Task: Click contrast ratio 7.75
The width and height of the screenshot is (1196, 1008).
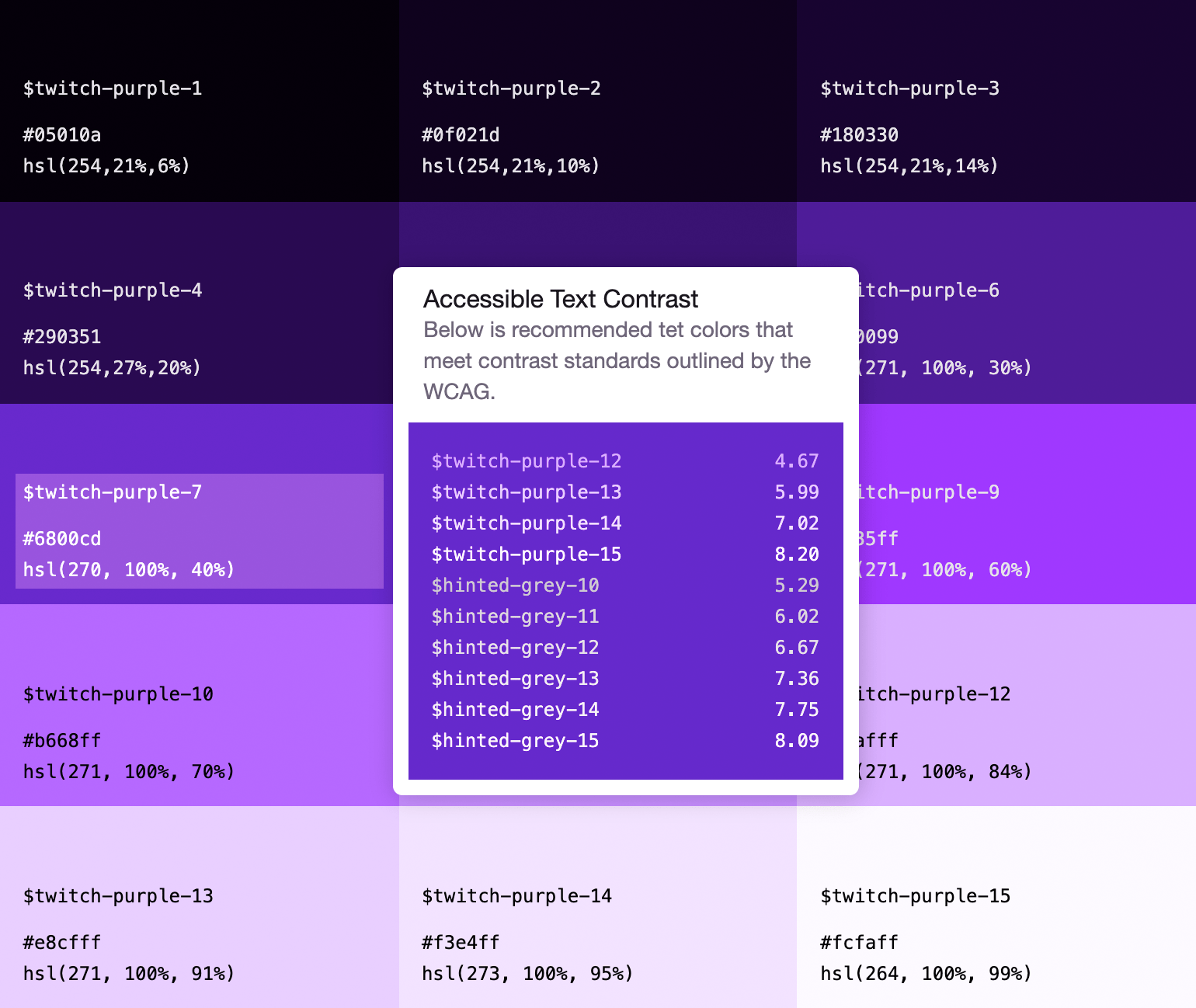Action: [797, 710]
